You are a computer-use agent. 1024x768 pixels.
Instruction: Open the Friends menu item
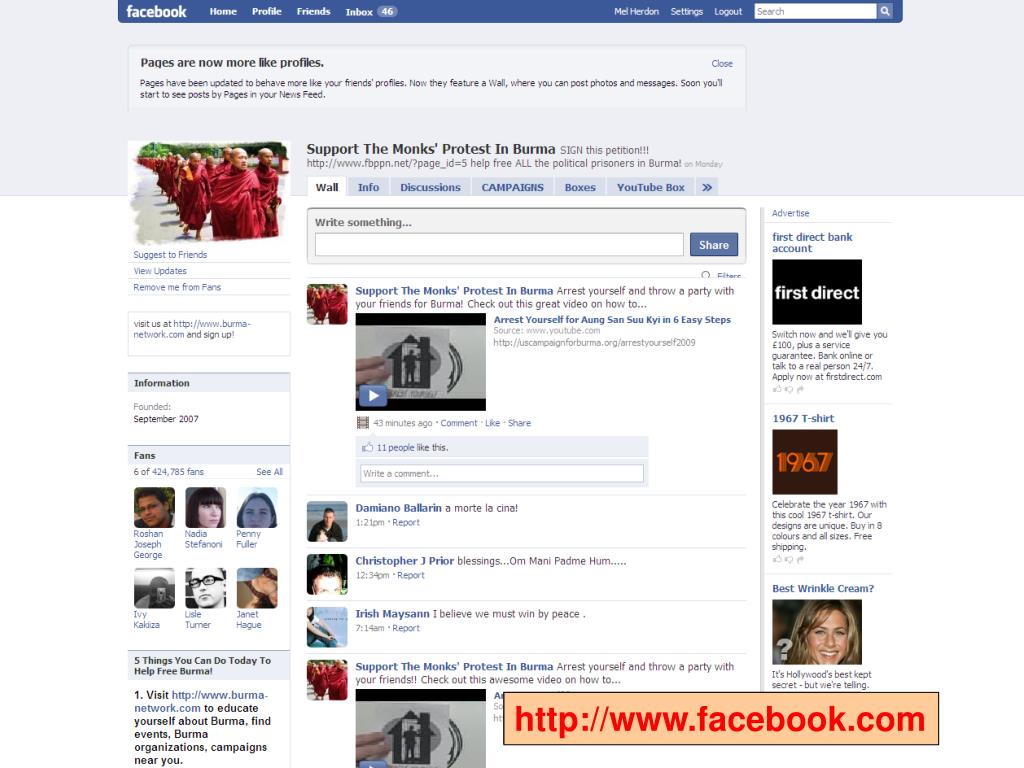pos(313,11)
